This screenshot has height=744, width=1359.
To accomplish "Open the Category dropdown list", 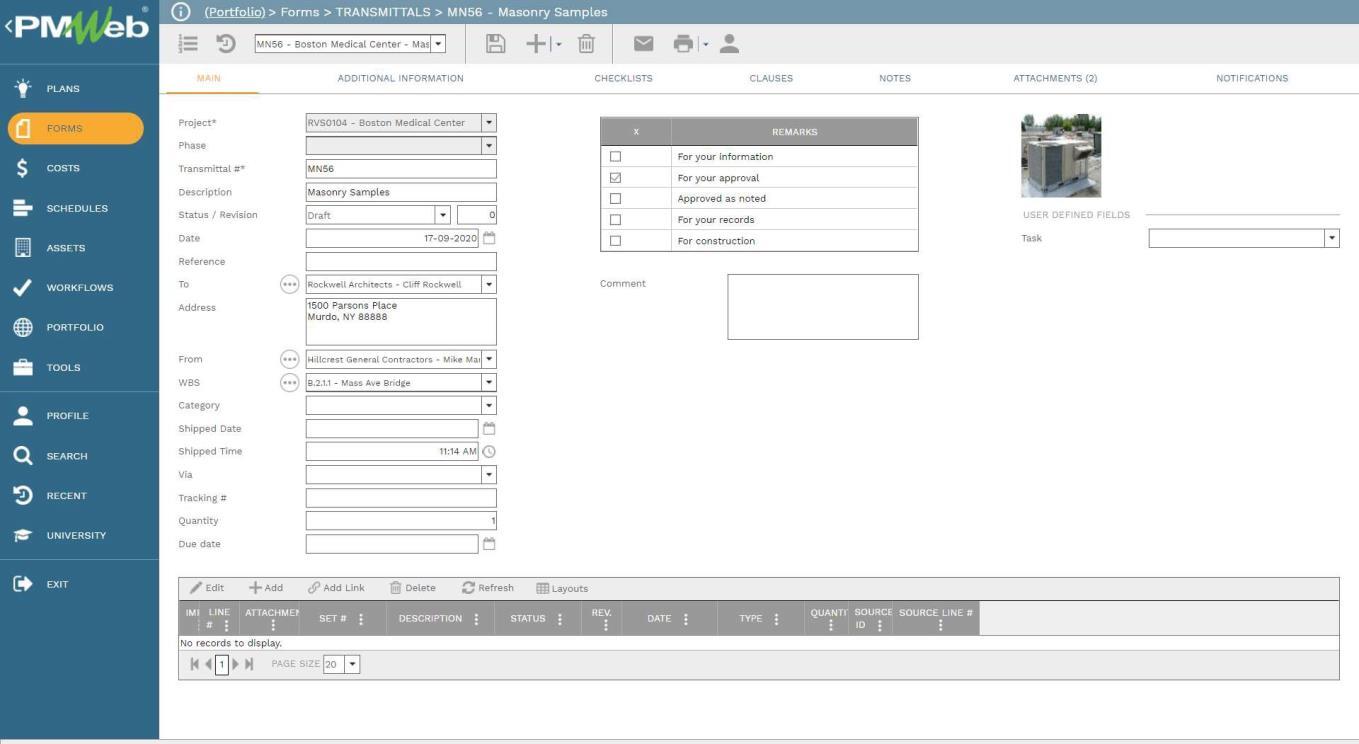I will [488, 406].
